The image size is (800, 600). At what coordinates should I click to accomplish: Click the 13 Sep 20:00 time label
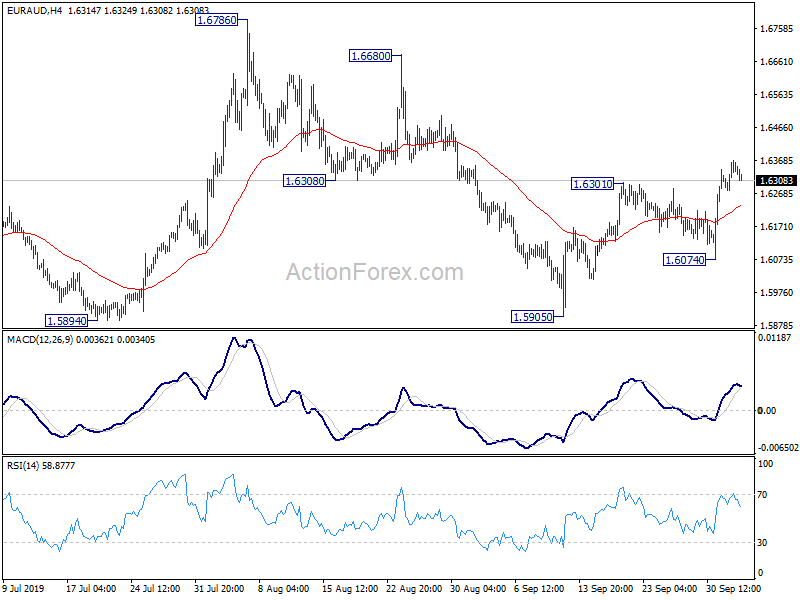pyautogui.click(x=606, y=589)
